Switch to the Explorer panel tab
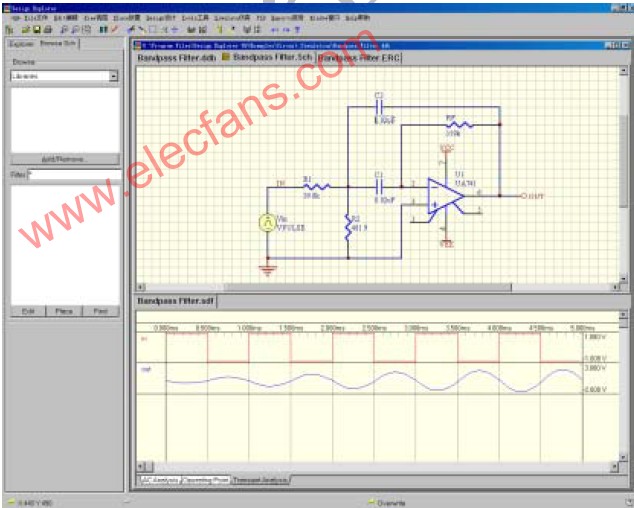This screenshot has height=508, width=634. point(20,44)
